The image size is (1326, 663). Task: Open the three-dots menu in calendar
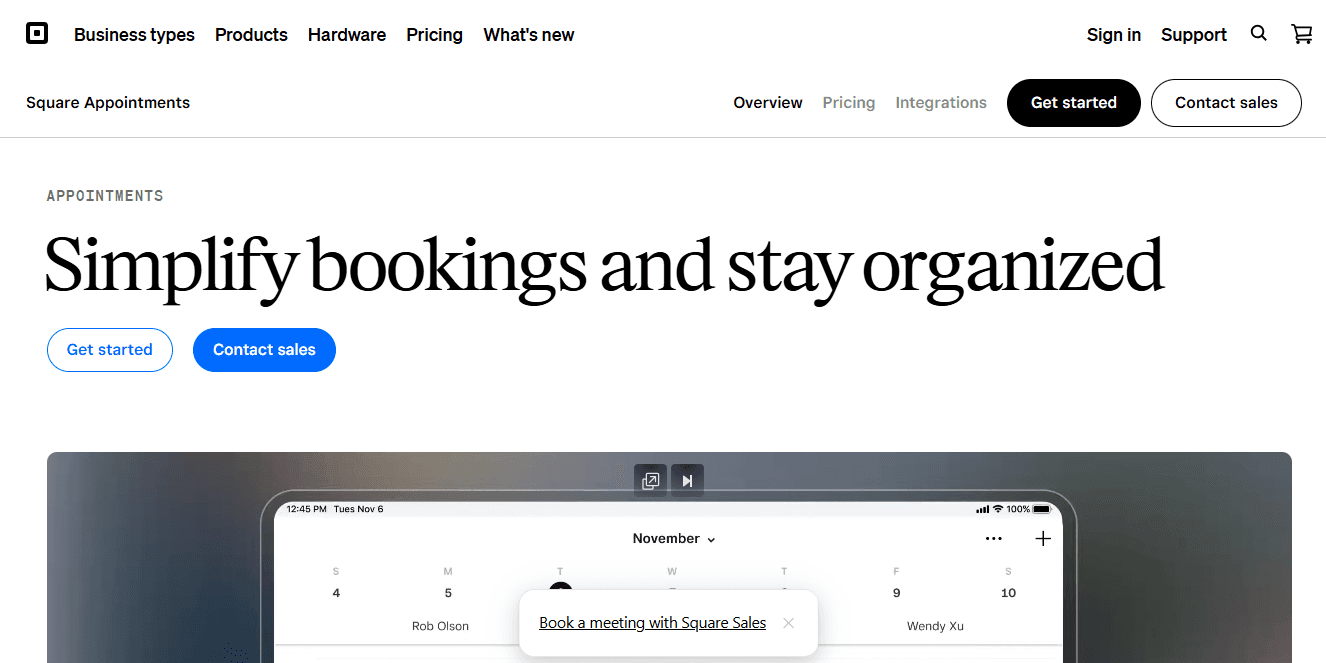[993, 539]
